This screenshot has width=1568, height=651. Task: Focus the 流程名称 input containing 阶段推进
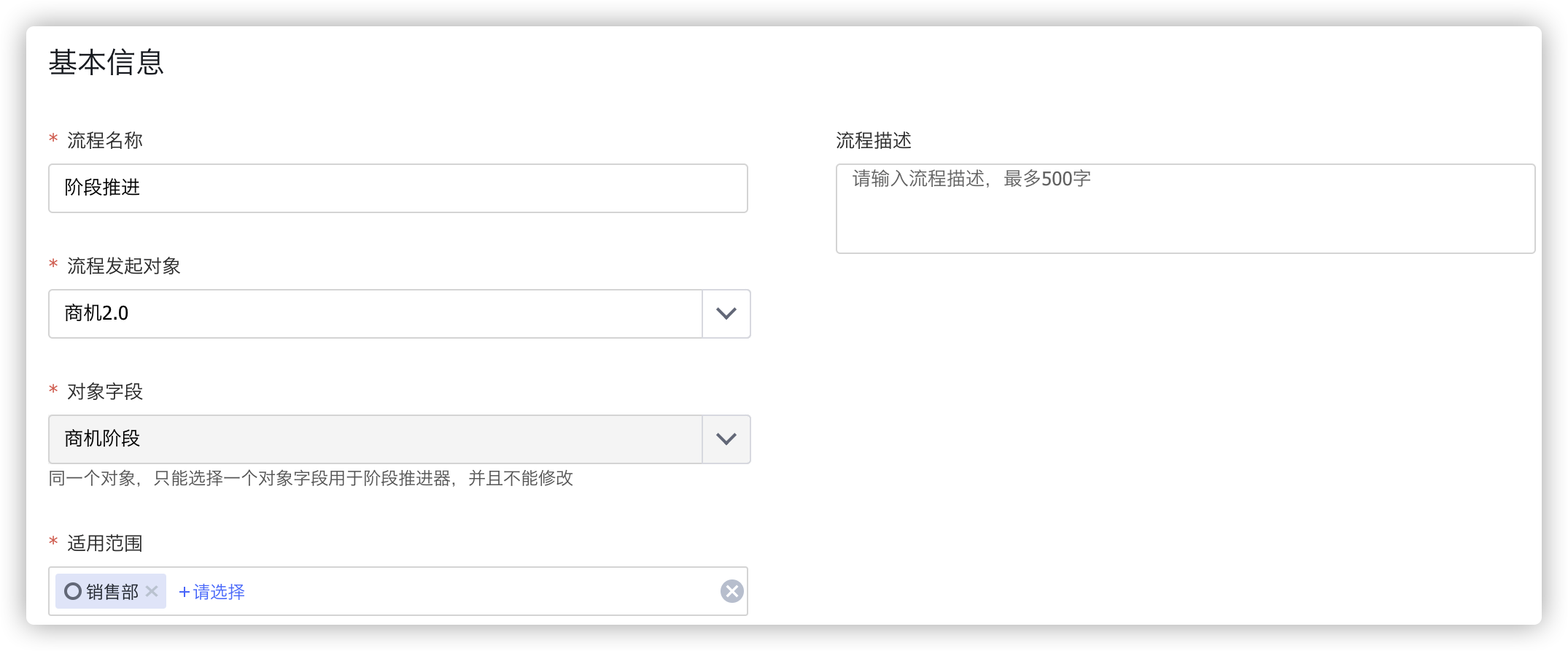398,188
